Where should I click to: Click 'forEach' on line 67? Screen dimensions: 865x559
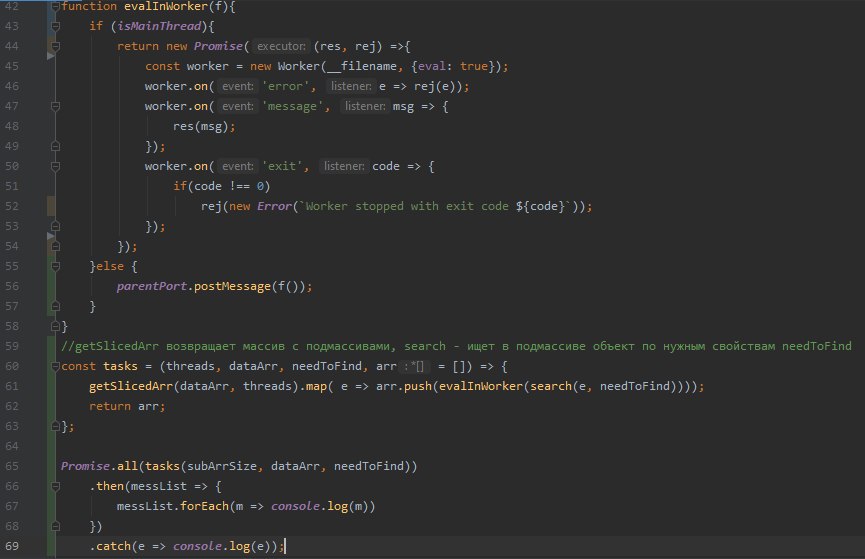click(204, 506)
